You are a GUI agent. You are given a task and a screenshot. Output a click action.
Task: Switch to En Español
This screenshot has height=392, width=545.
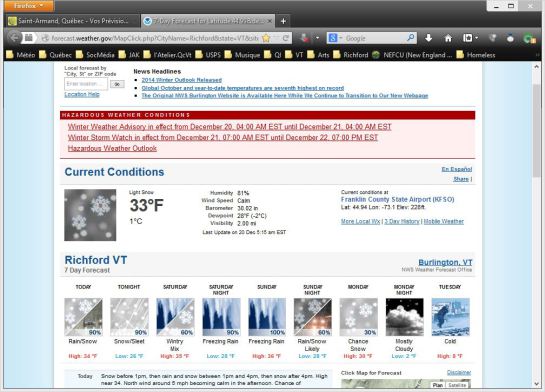click(457, 169)
